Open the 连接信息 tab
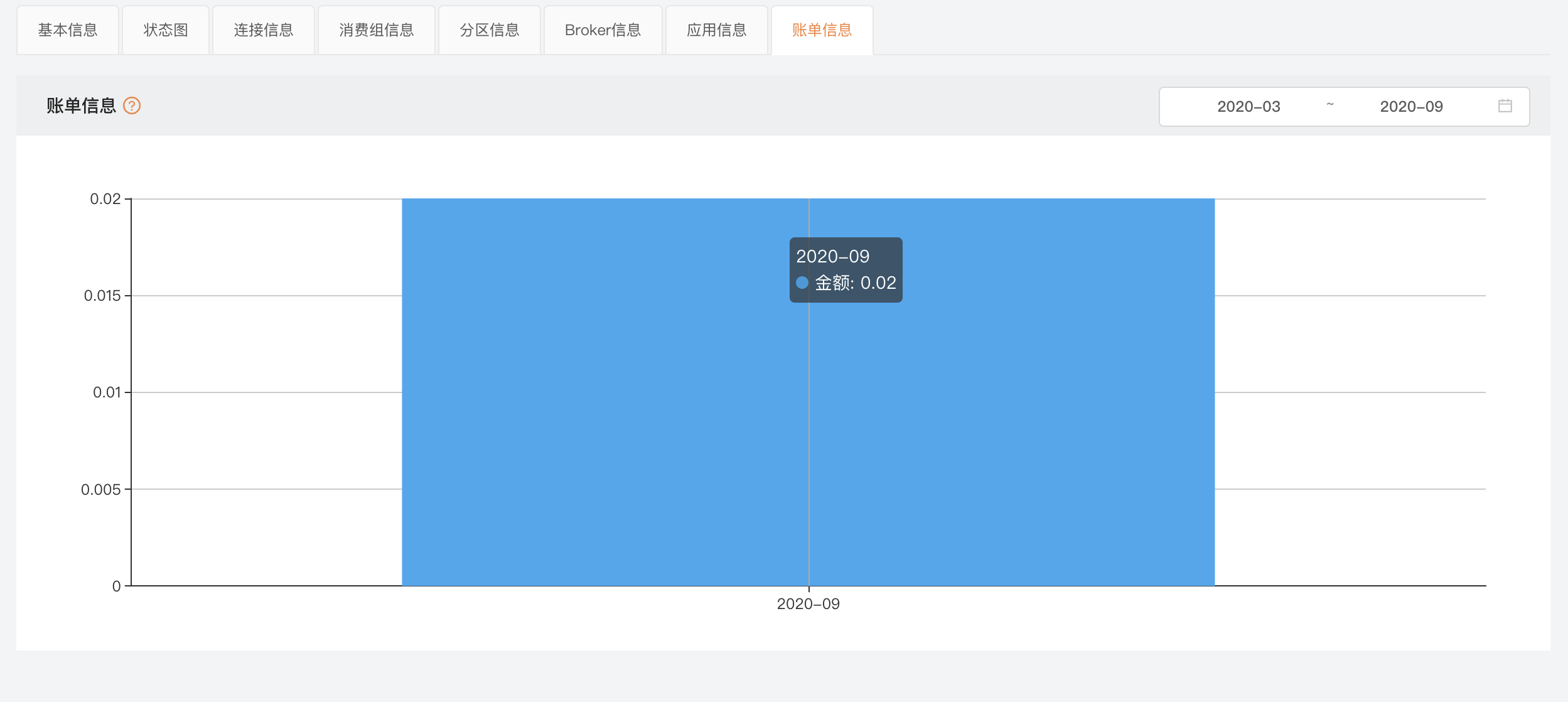 pos(264,30)
